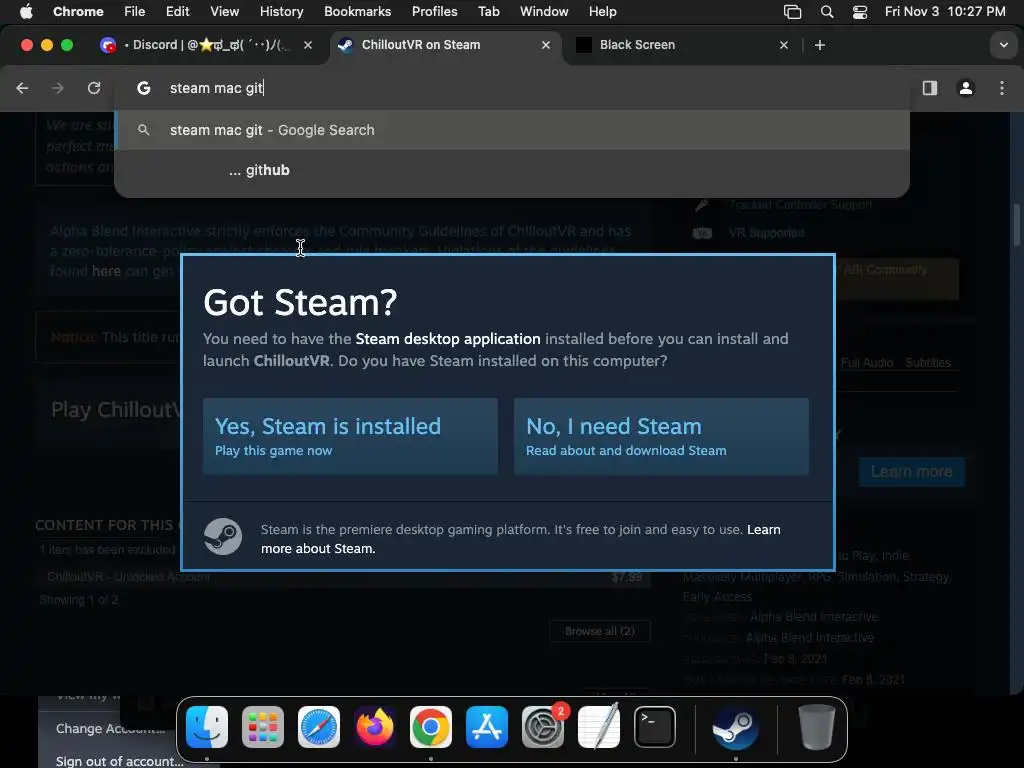Open the Trash in the dock
Image resolution: width=1024 pixels, height=768 pixels.
click(x=816, y=727)
